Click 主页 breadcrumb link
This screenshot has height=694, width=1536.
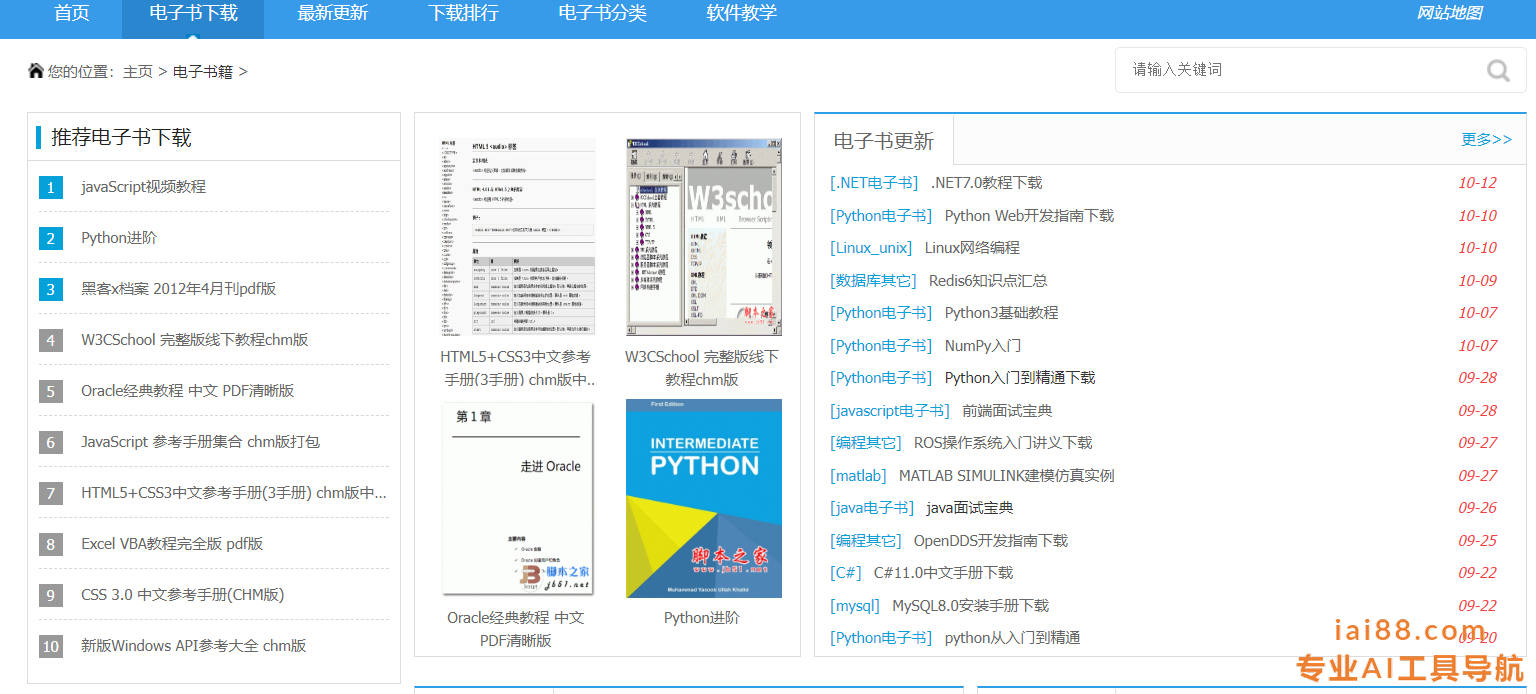click(x=138, y=72)
